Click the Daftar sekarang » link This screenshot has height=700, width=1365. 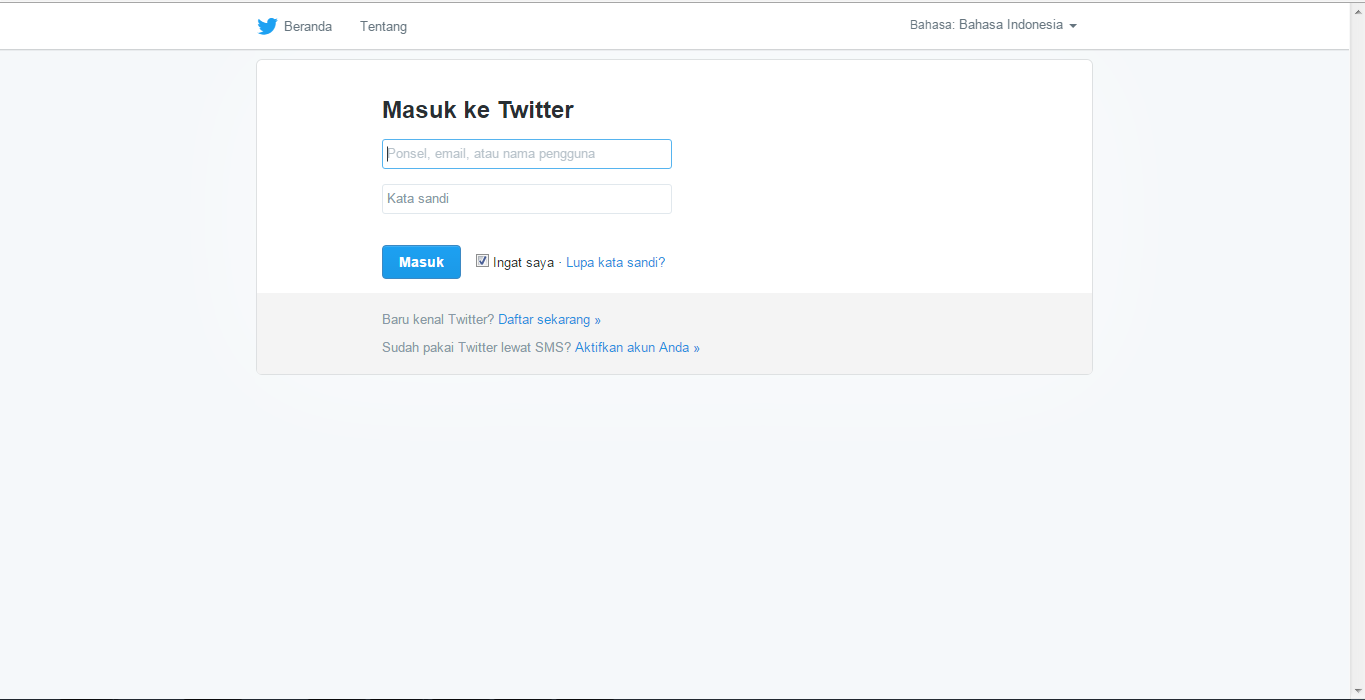[x=549, y=320]
